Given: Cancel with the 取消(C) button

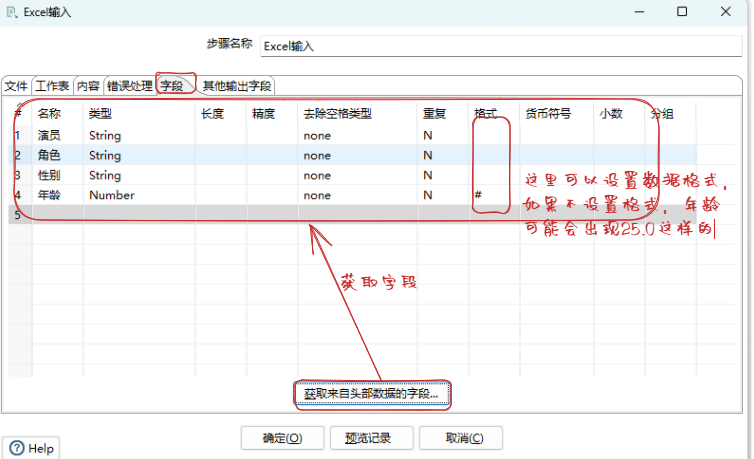Looking at the screenshot, I should [461, 438].
